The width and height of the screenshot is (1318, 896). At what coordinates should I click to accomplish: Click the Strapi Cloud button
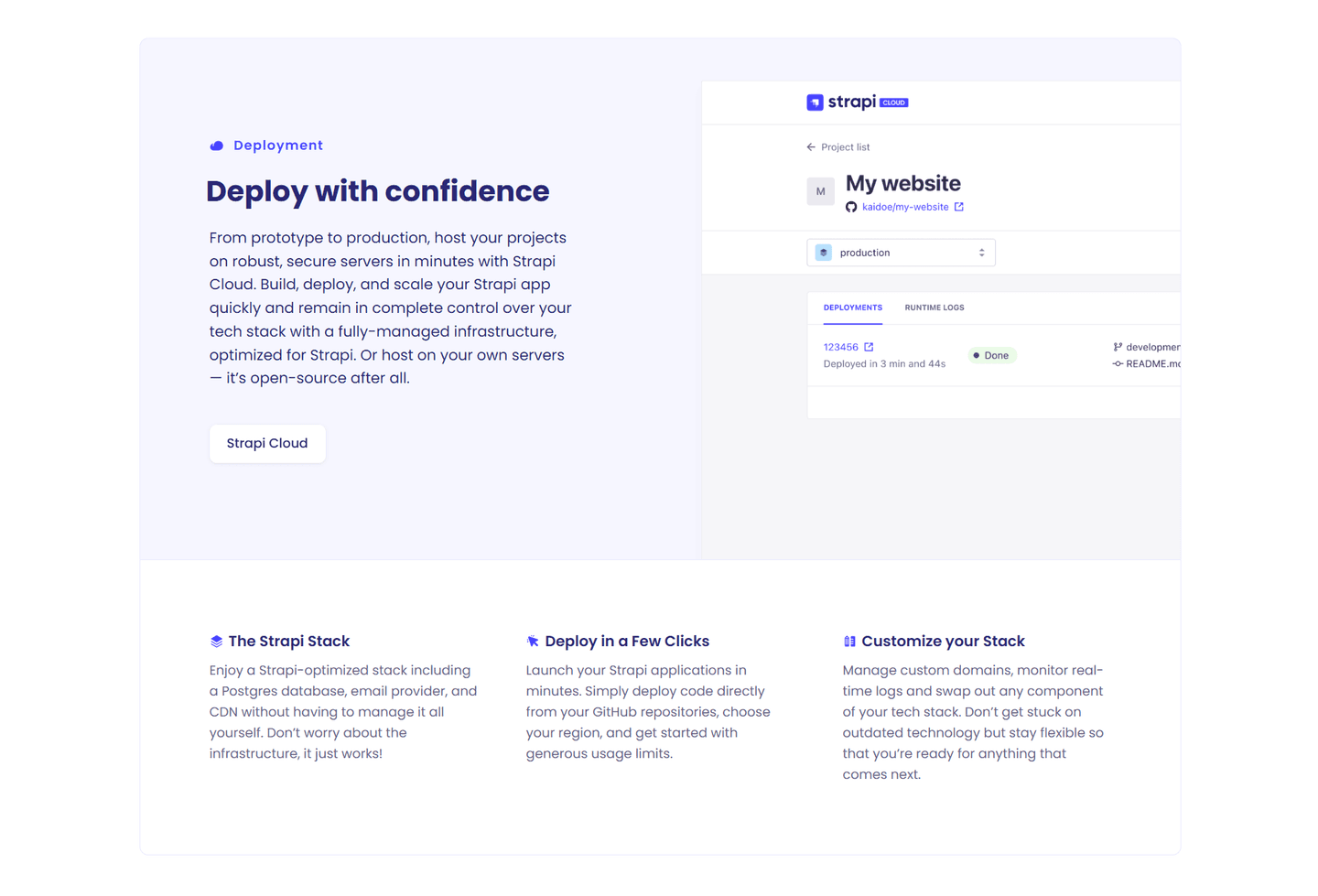pyautogui.click(x=267, y=443)
